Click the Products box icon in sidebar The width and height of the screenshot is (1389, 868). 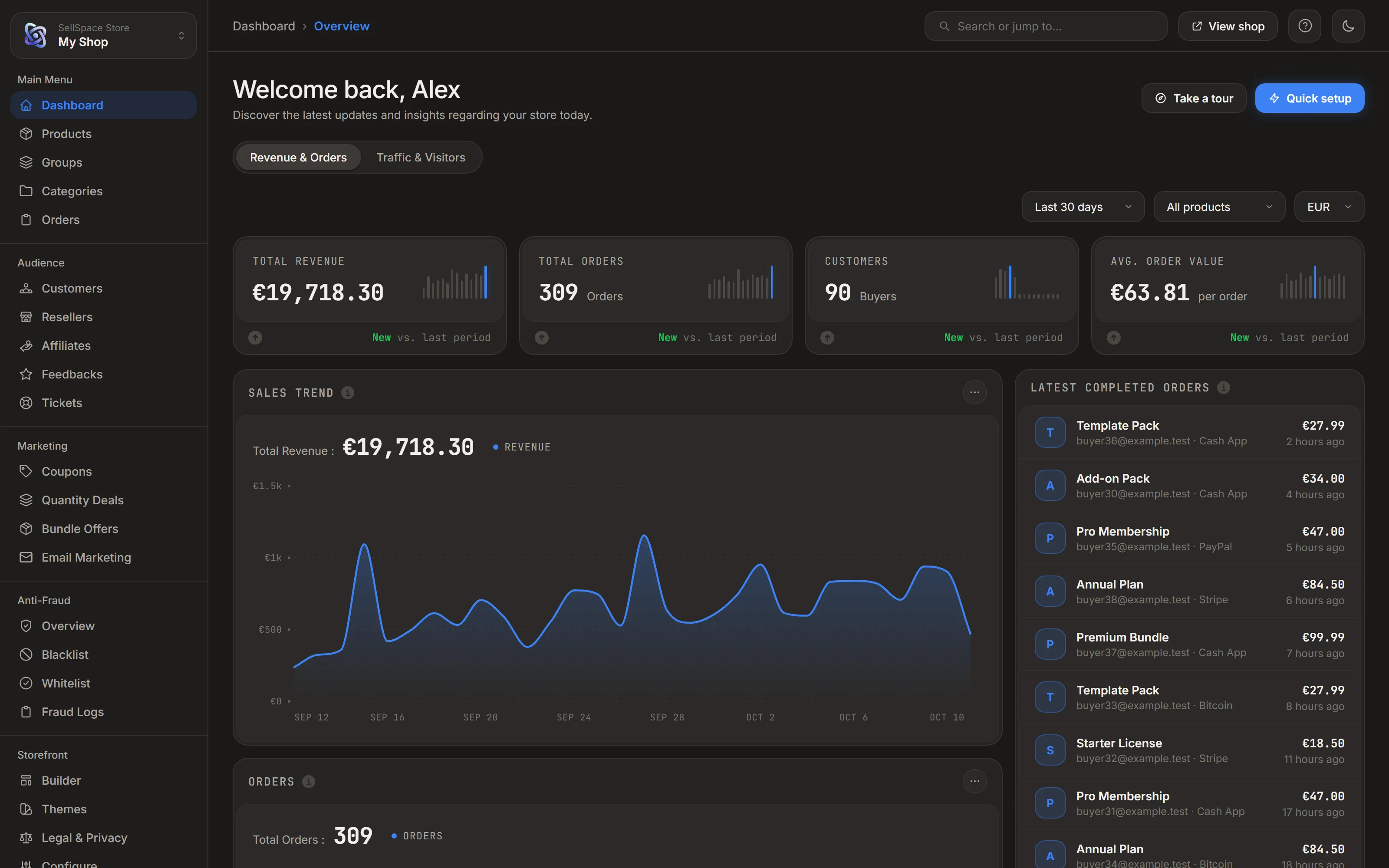pos(26,134)
